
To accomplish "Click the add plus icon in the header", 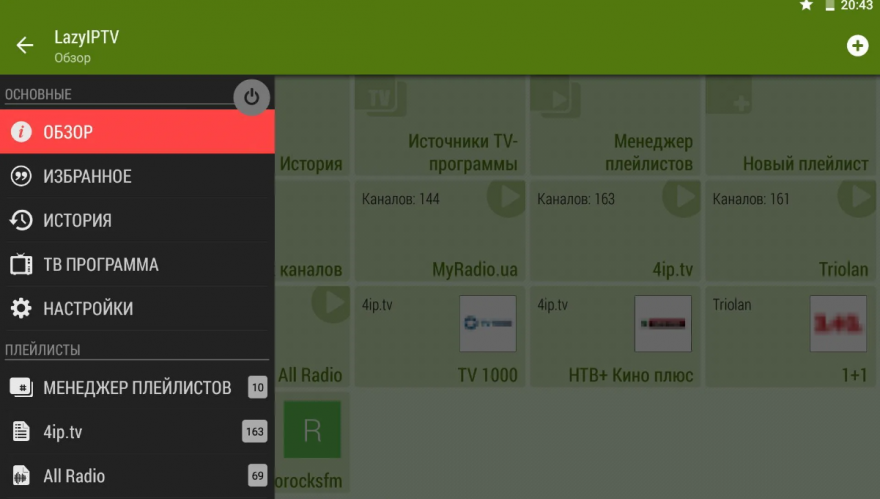I will (857, 45).
